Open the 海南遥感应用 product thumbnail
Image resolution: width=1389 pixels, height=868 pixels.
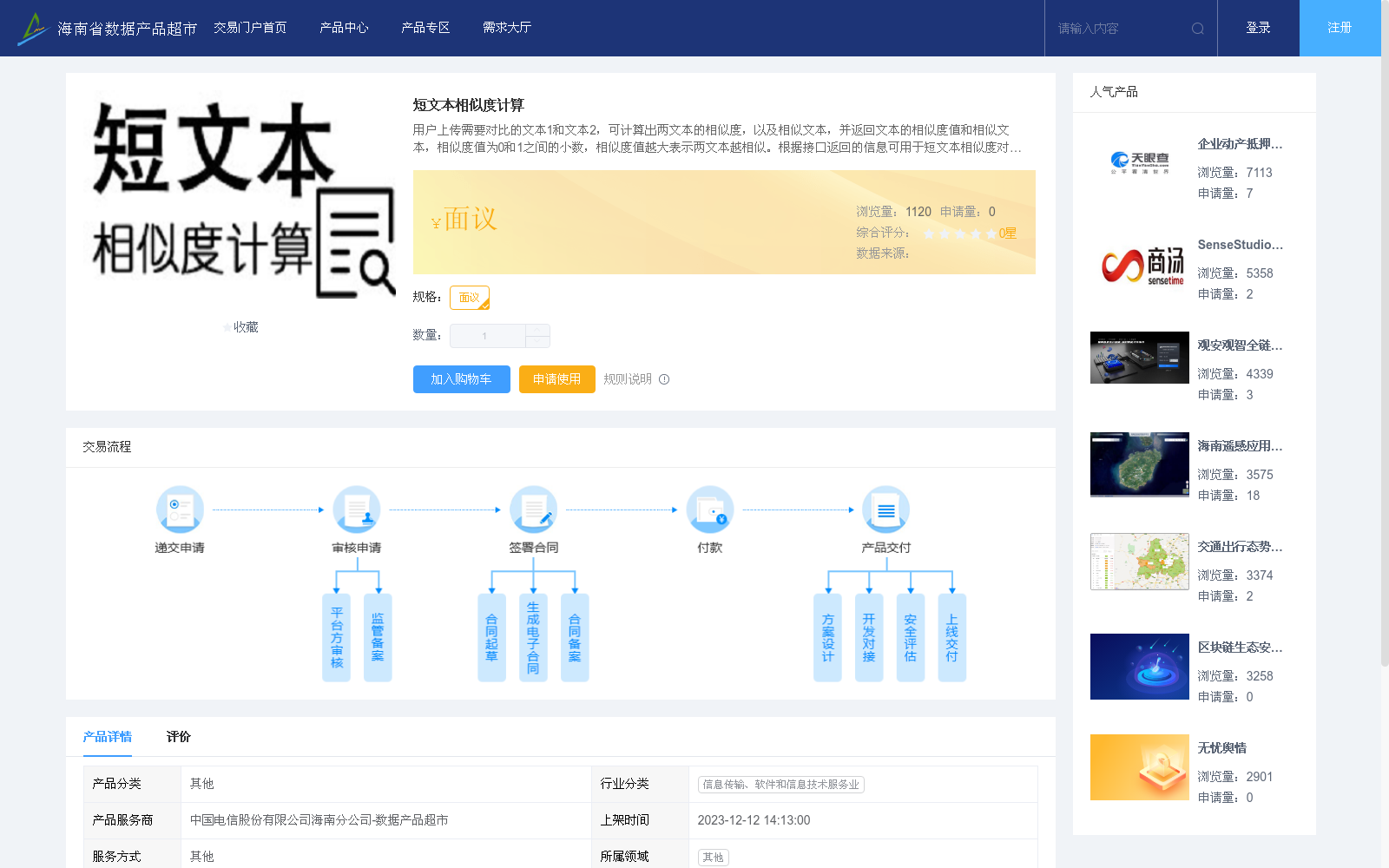point(1140,464)
